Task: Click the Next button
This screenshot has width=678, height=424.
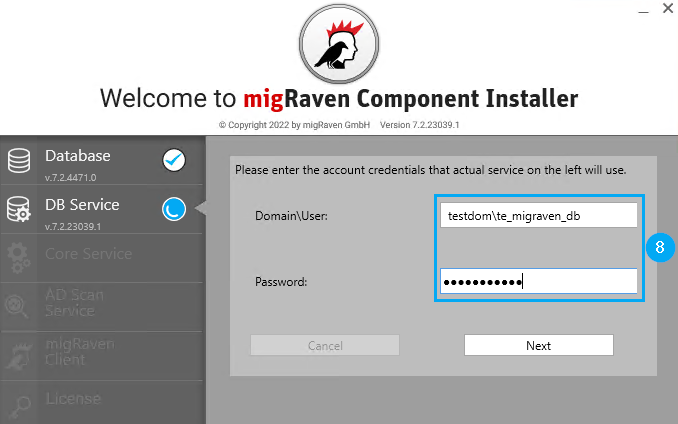Action: [539, 345]
